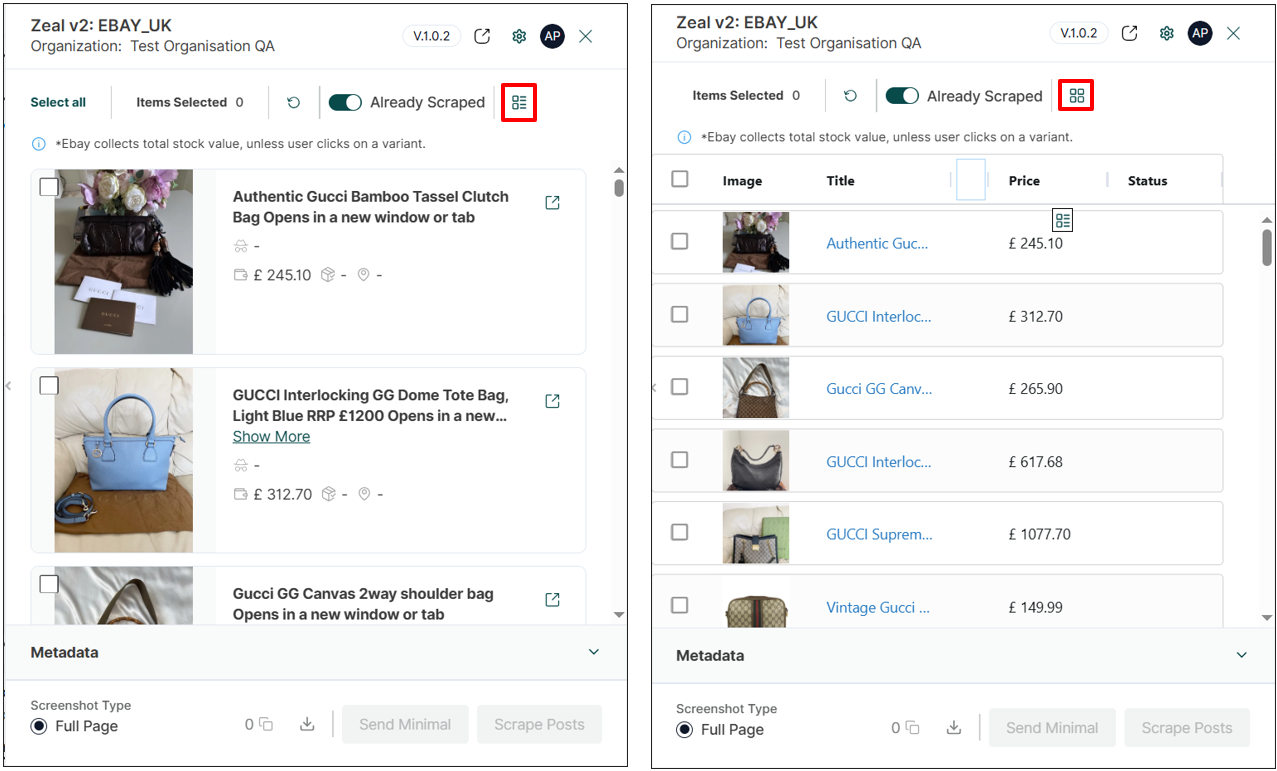Open external link icon in right panel header

tap(1129, 33)
